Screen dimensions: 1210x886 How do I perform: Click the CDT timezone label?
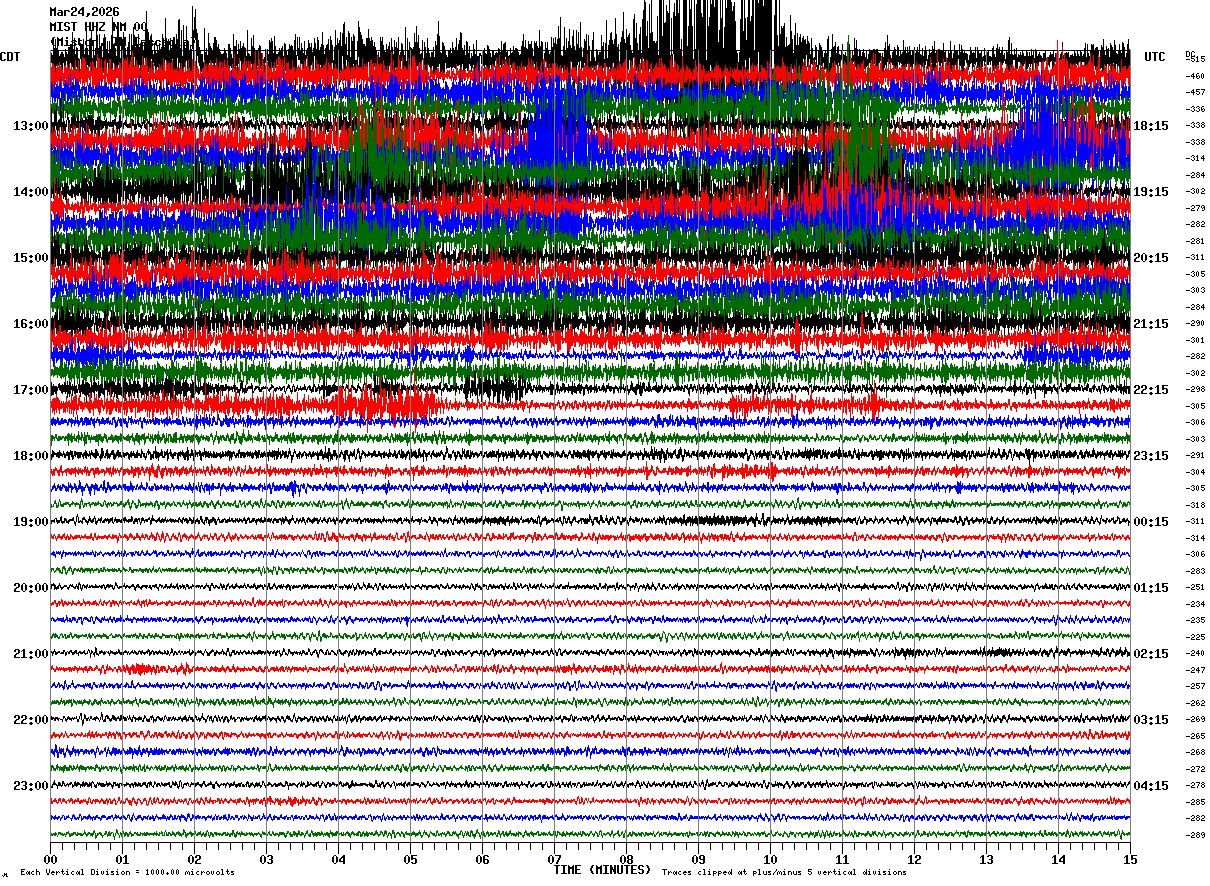click(x=10, y=57)
